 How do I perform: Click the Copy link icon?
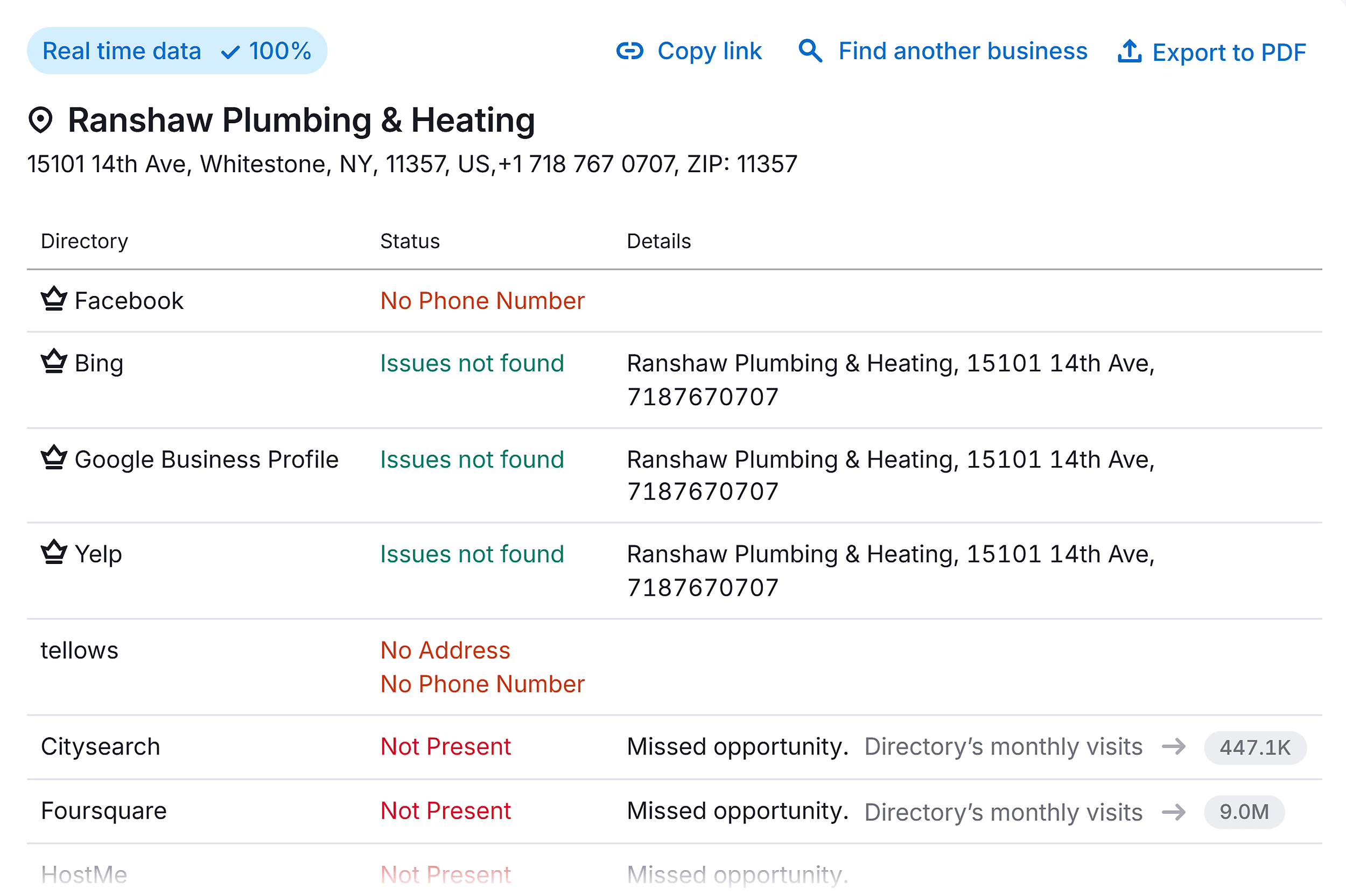pyautogui.click(x=629, y=51)
